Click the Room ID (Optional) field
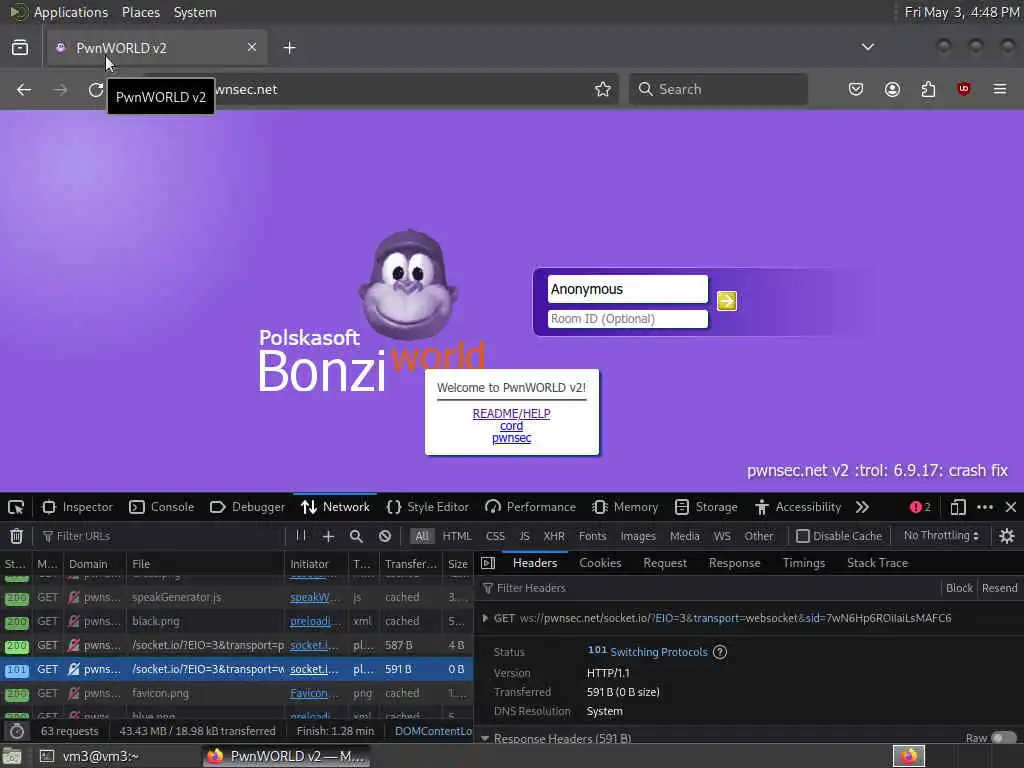The height and width of the screenshot is (768, 1024). (x=627, y=319)
